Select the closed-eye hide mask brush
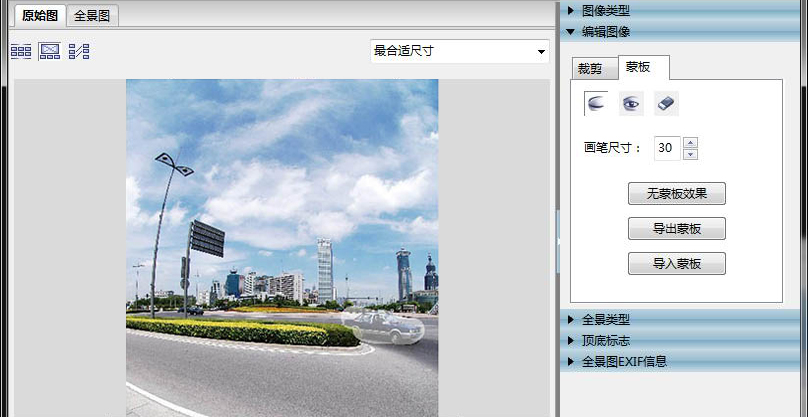This screenshot has height=417, width=808. (x=597, y=102)
